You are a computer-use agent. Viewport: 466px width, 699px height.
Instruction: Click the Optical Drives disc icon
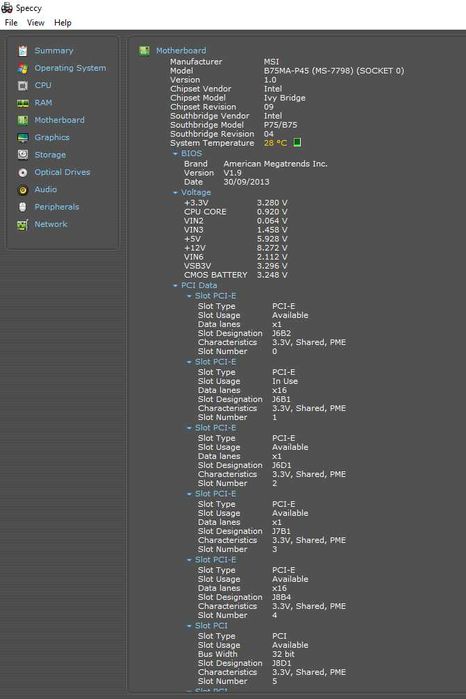point(23,173)
